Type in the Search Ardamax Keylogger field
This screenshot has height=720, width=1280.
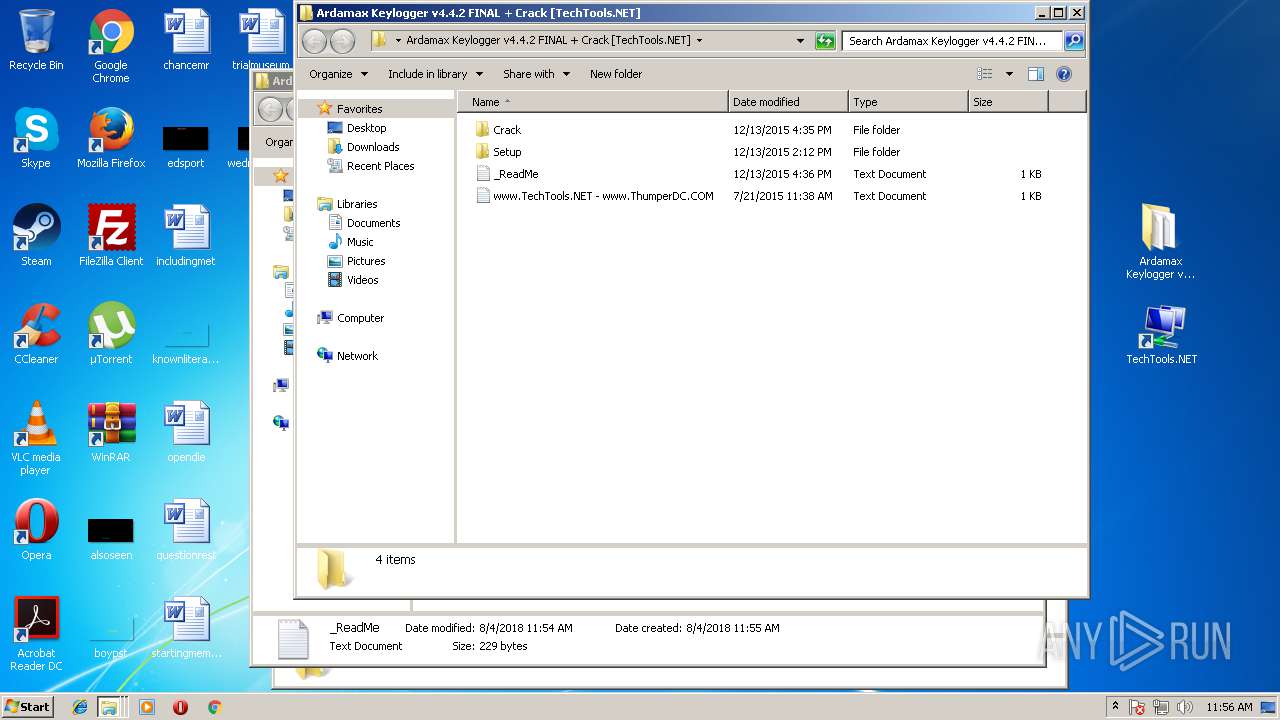coord(952,41)
